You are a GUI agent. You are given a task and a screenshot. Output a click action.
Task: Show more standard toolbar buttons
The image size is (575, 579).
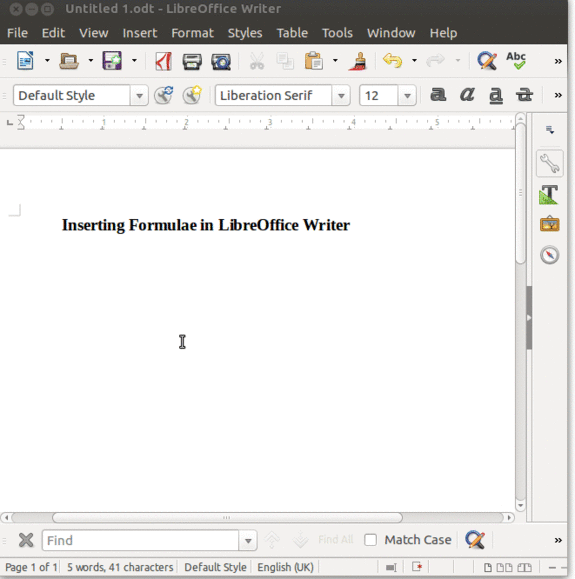pos(558,61)
